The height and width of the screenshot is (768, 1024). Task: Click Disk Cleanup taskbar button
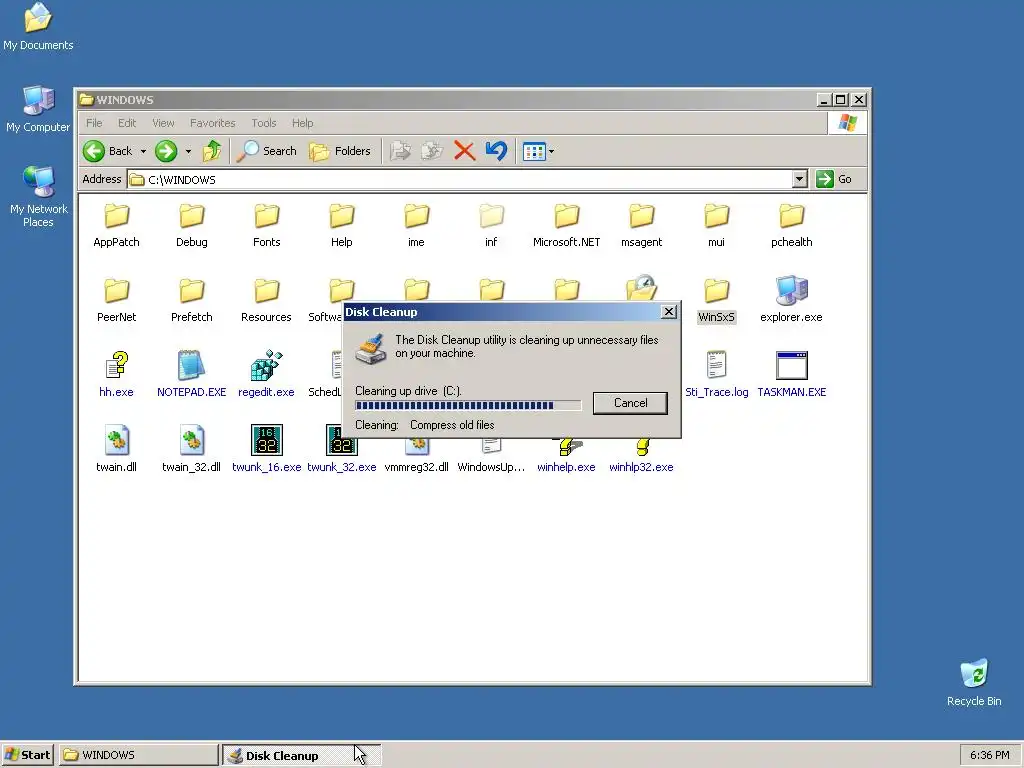[302, 755]
